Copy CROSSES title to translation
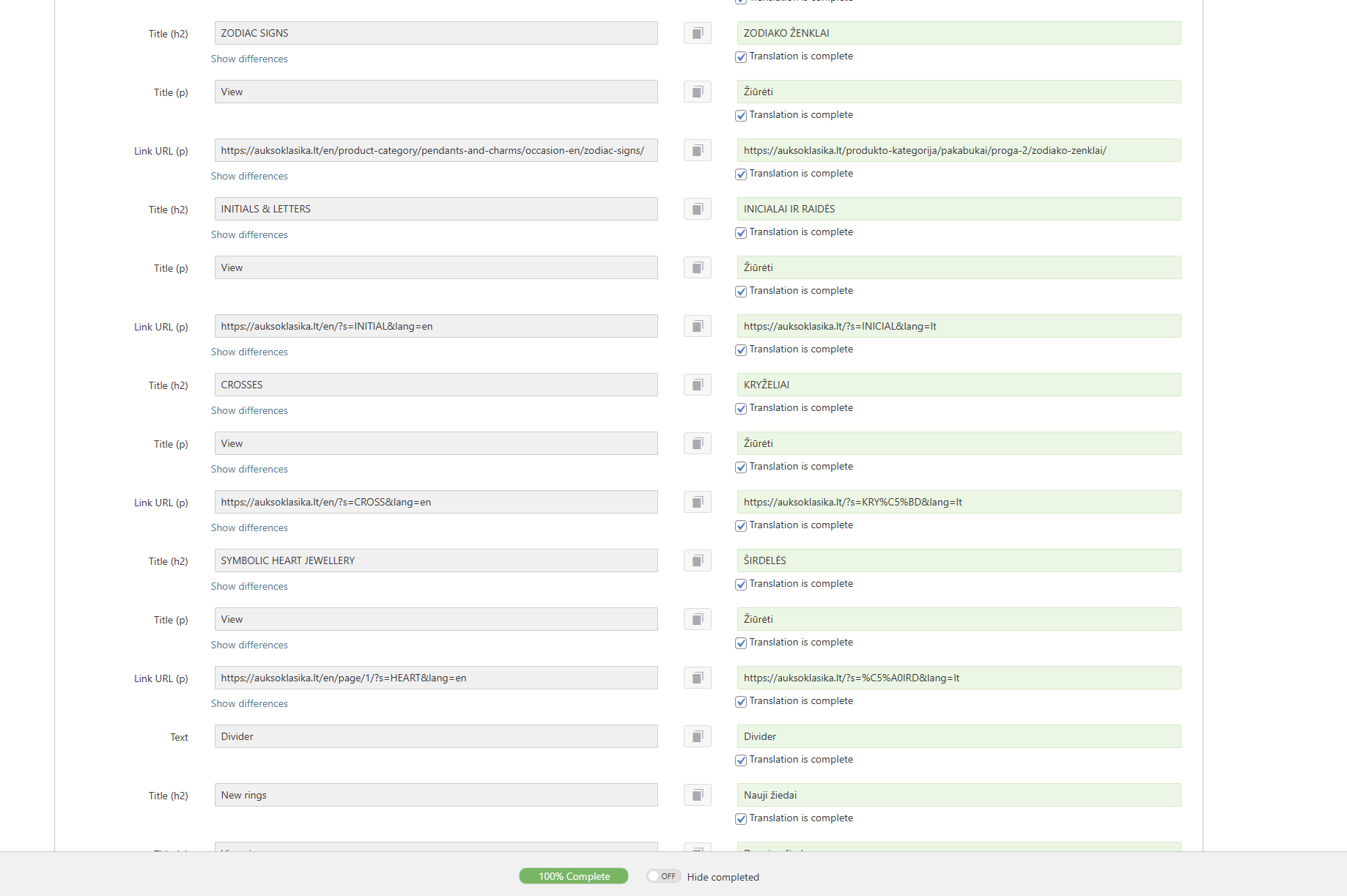This screenshot has width=1347, height=896. pos(697,385)
